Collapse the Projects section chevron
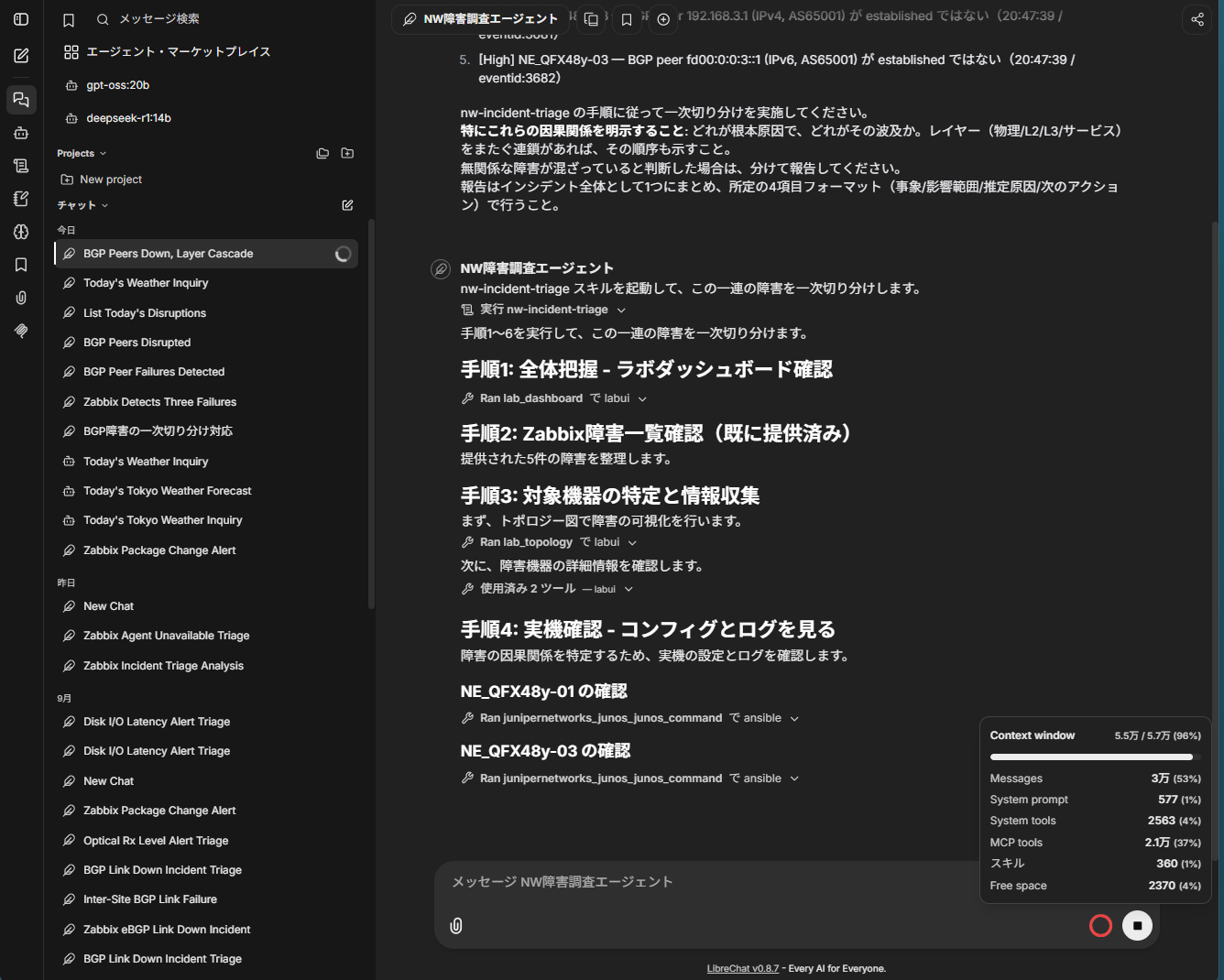The height and width of the screenshot is (980, 1224). point(103,154)
